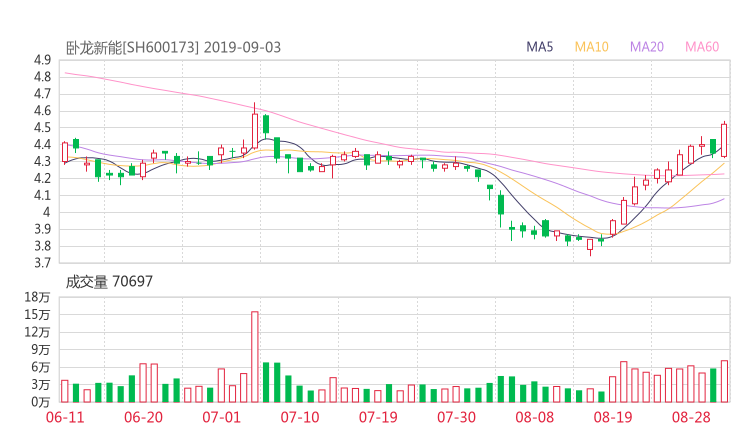This screenshot has width=740, height=440.
Task: Click the 07-10 date label
Action: (x=300, y=417)
